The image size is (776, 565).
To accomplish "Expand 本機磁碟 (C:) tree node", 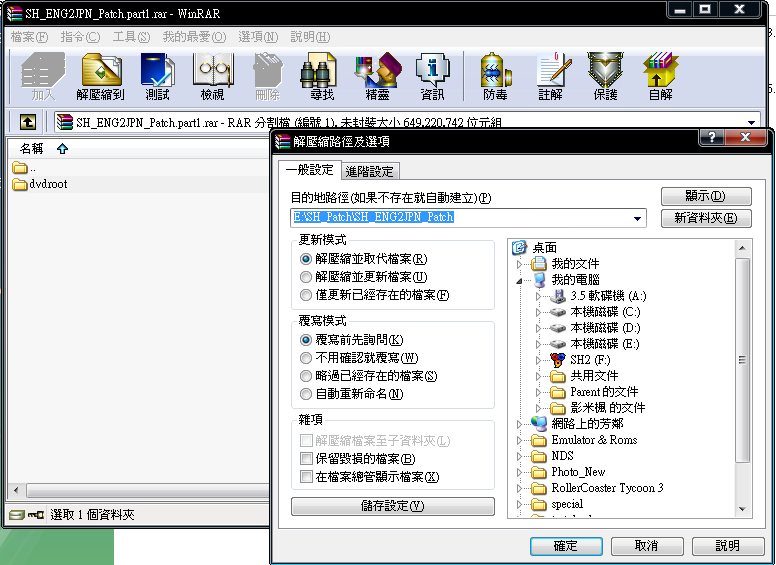I will [x=538, y=312].
